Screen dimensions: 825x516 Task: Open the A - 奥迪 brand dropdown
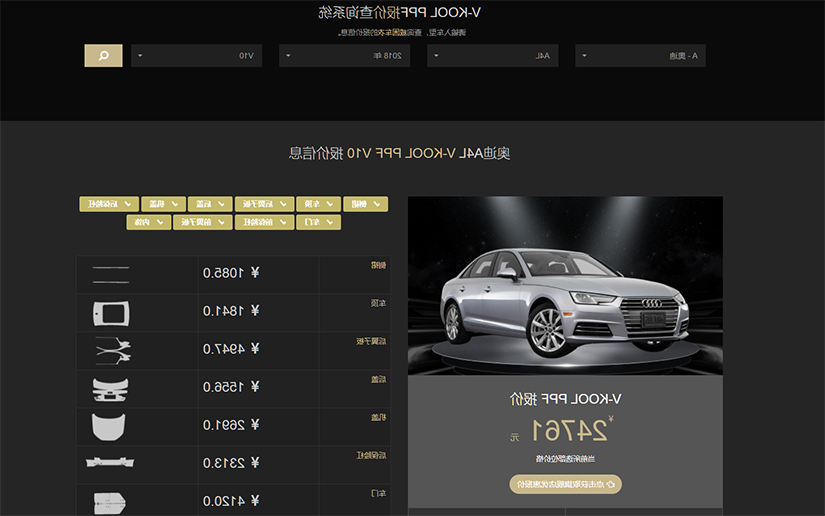(640, 56)
